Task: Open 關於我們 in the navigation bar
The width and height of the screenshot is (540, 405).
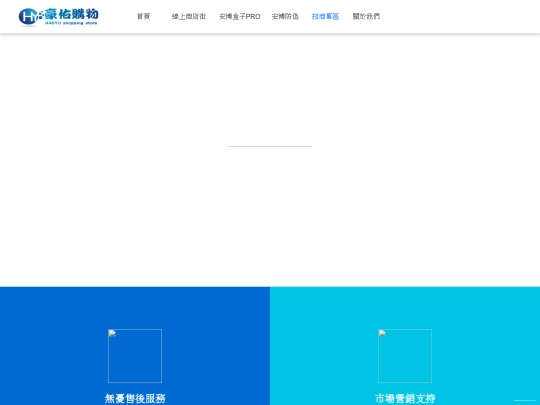Action: pyautogui.click(x=366, y=17)
